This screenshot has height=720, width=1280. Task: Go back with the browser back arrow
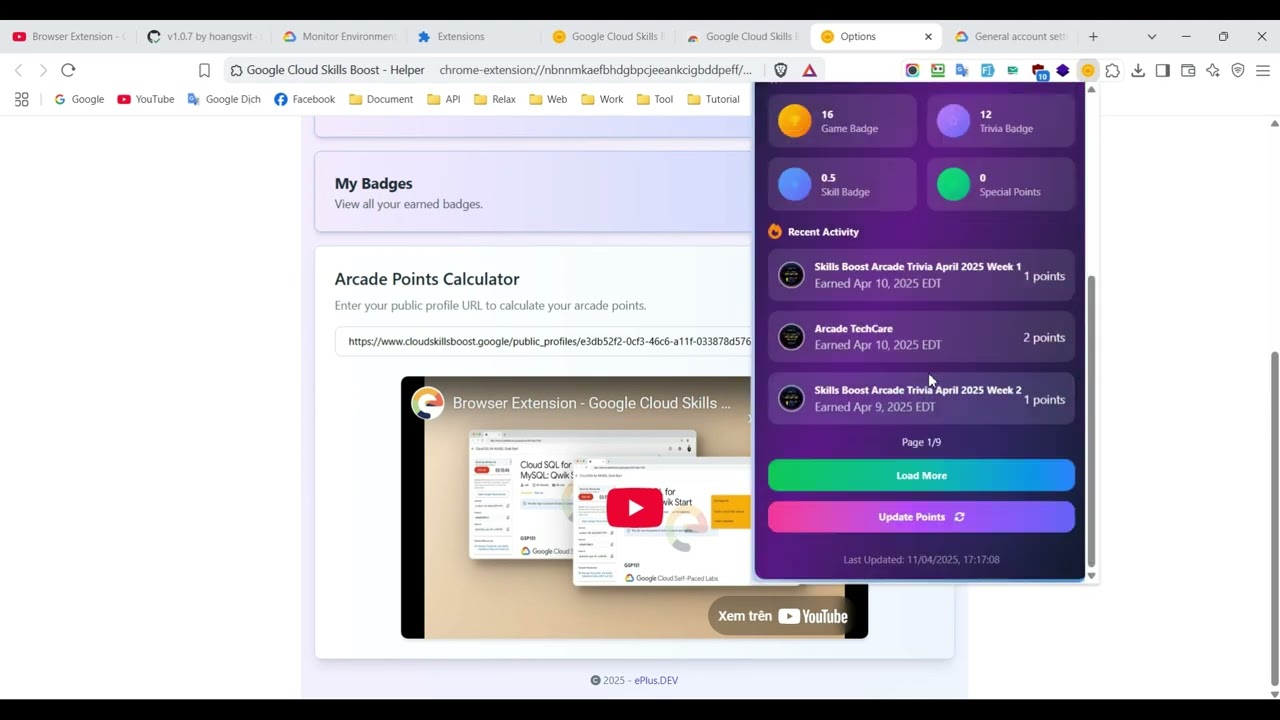18,70
